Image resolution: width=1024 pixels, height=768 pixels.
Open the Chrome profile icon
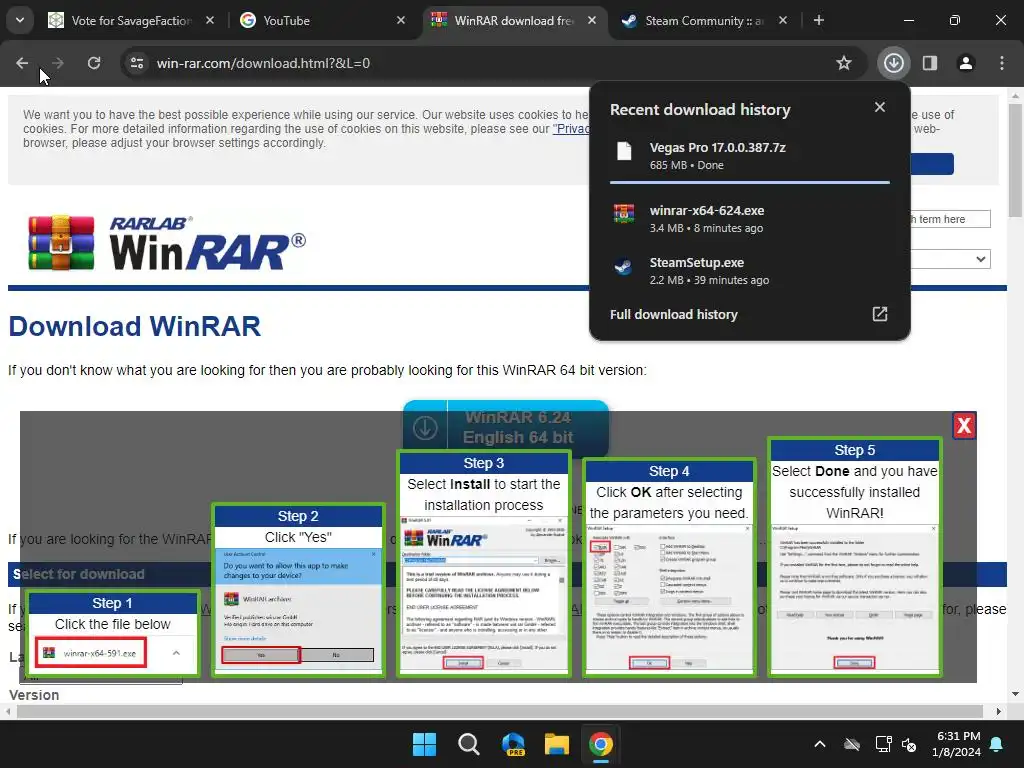966,63
